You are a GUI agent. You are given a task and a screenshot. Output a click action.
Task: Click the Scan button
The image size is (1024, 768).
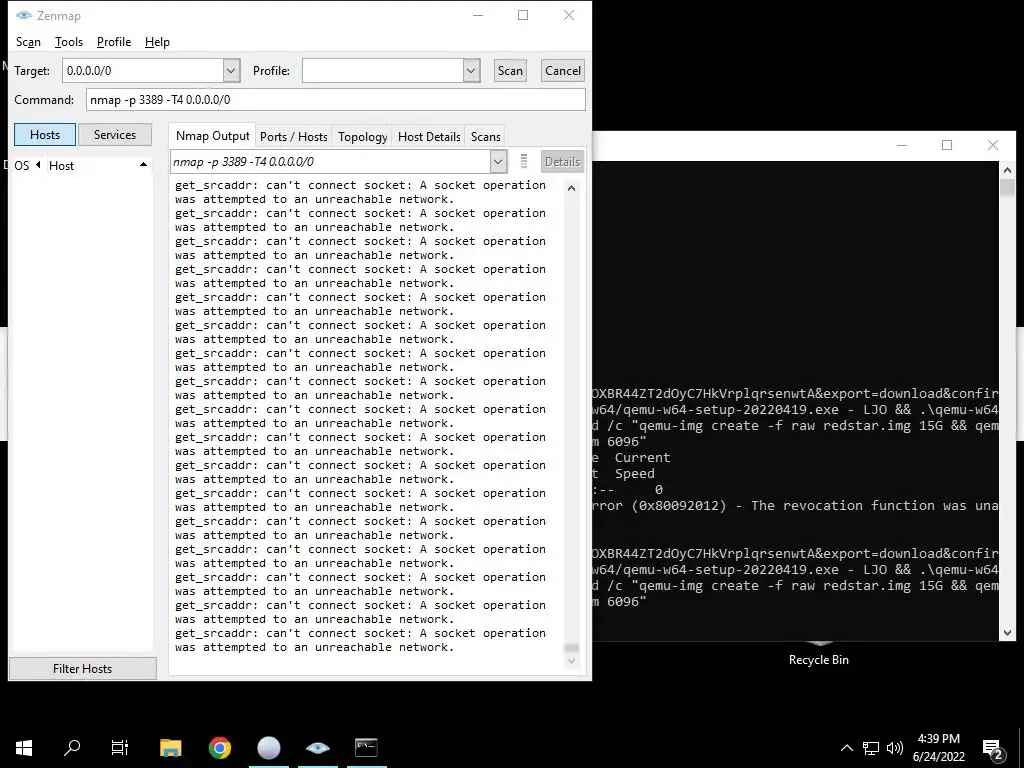point(510,71)
